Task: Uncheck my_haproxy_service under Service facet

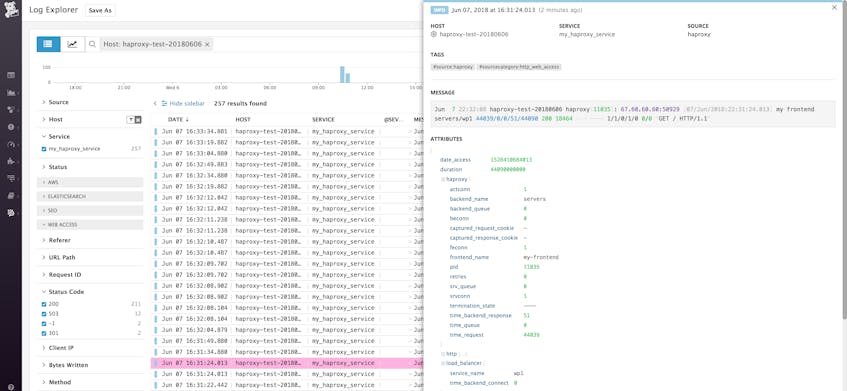Action: pyautogui.click(x=44, y=149)
